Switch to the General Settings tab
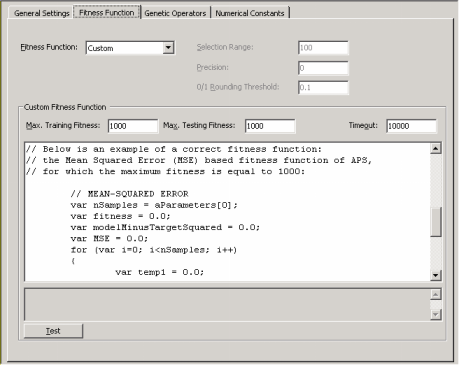The height and width of the screenshot is (365, 459). click(x=41, y=13)
